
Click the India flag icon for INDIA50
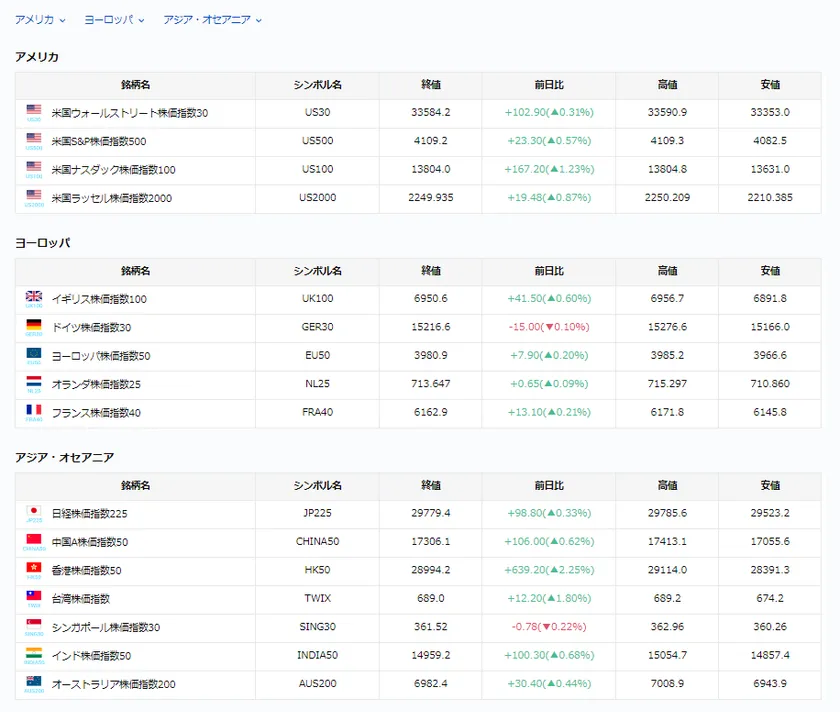click(34, 653)
